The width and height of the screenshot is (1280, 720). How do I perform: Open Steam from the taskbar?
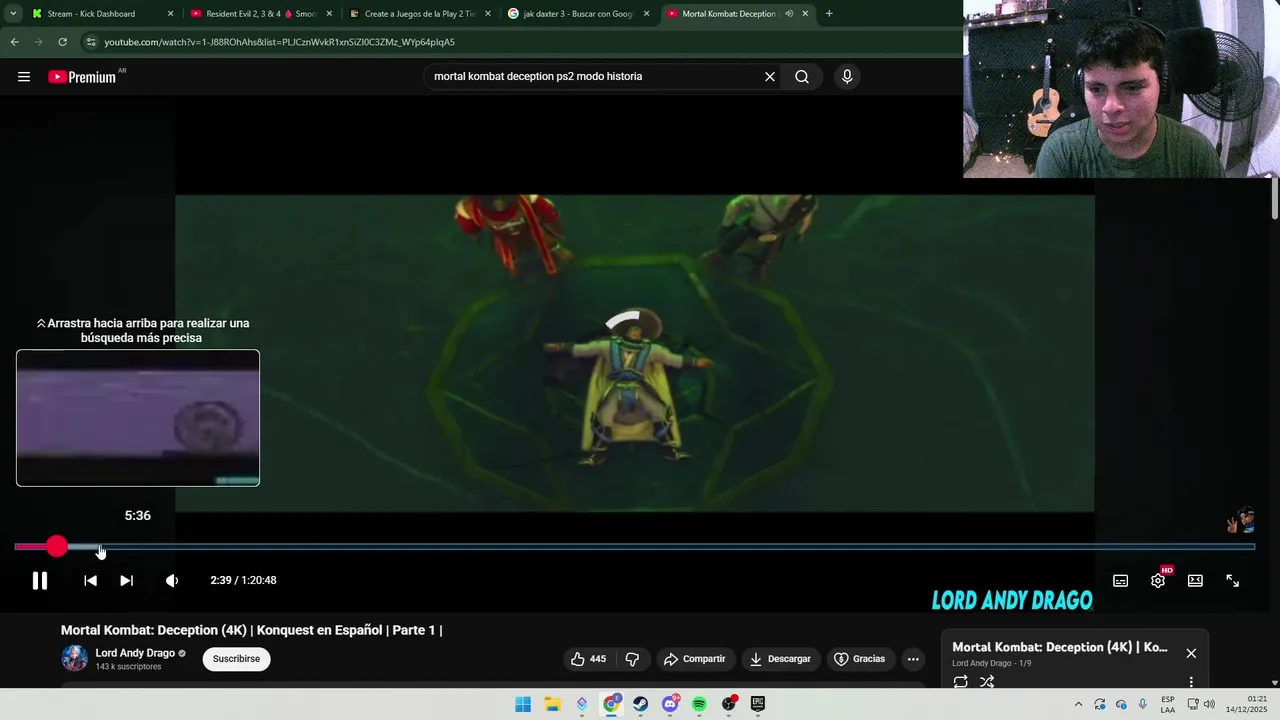coord(640,704)
